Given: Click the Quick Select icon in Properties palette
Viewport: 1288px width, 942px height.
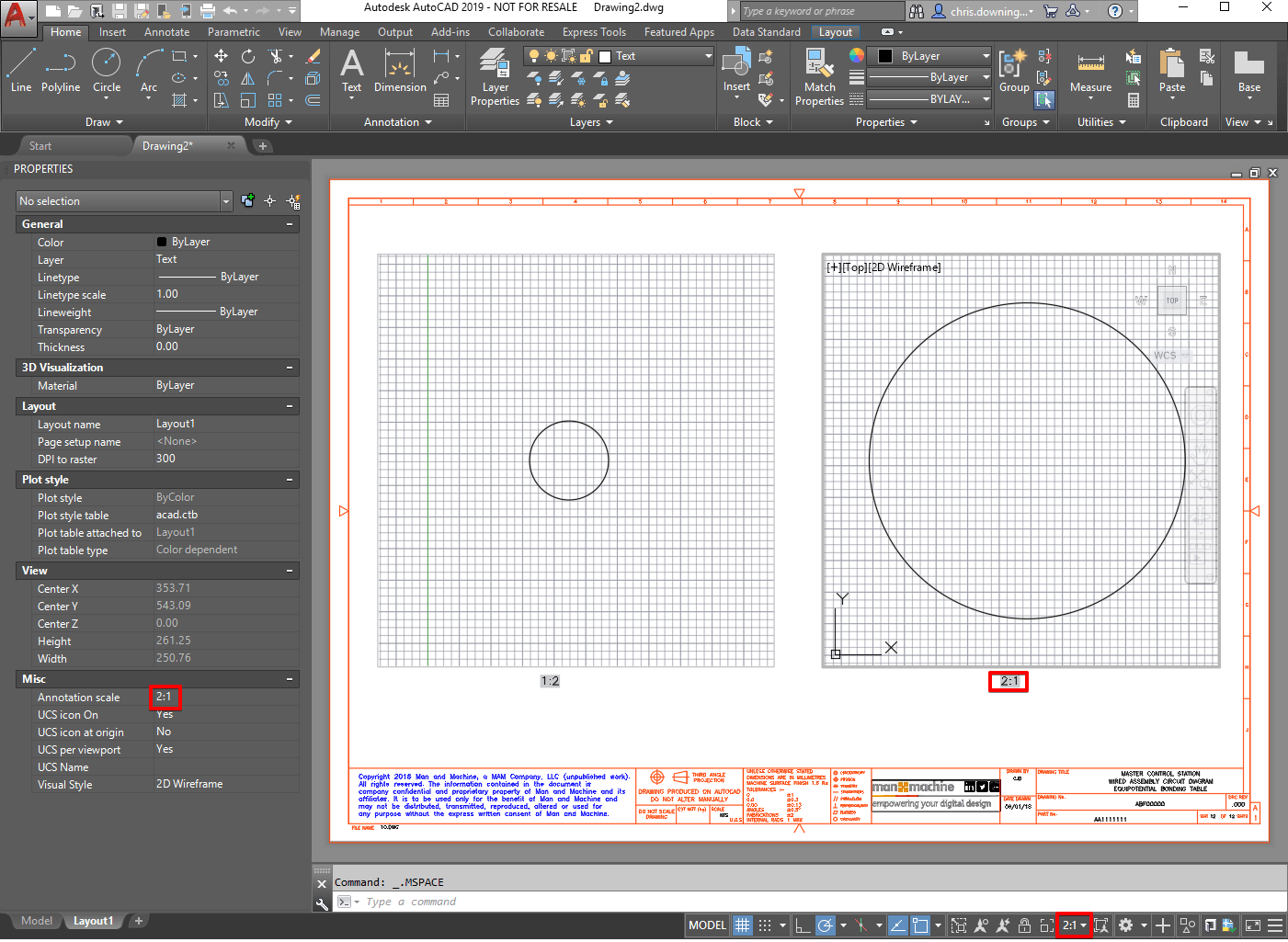Looking at the screenshot, I should (293, 201).
